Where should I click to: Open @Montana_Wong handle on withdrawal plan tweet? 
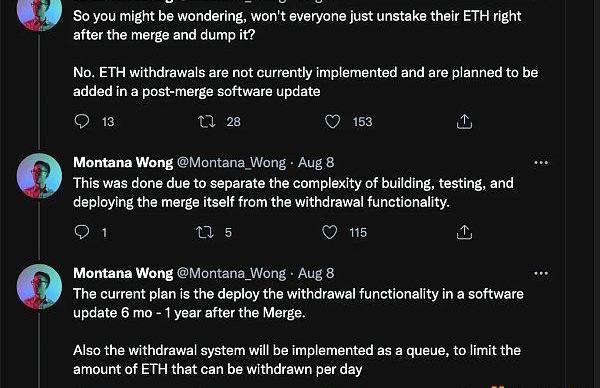tap(232, 273)
